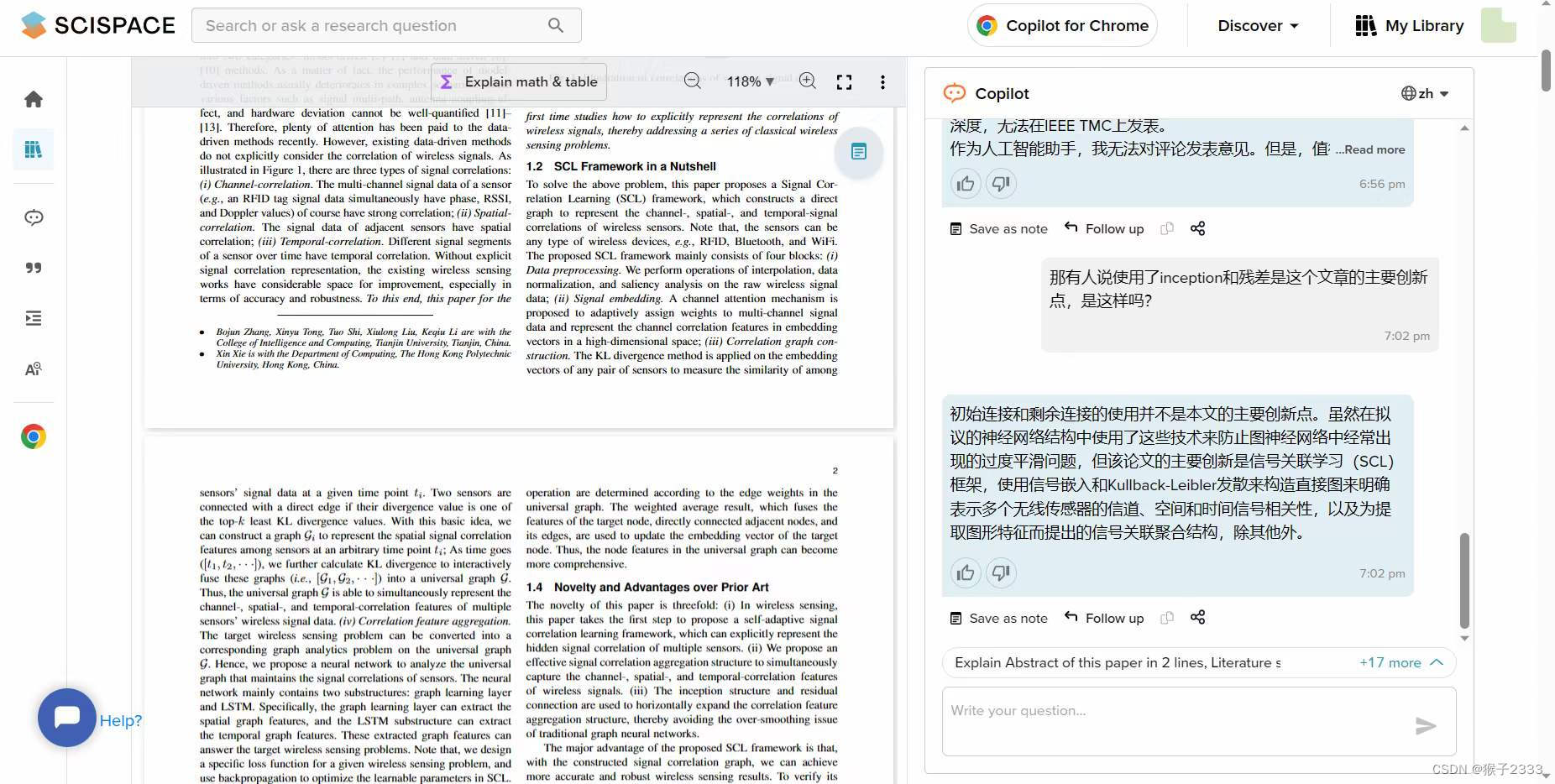Like the 6:56 pm Copilot answer
This screenshot has width=1555, height=784.
(x=966, y=184)
